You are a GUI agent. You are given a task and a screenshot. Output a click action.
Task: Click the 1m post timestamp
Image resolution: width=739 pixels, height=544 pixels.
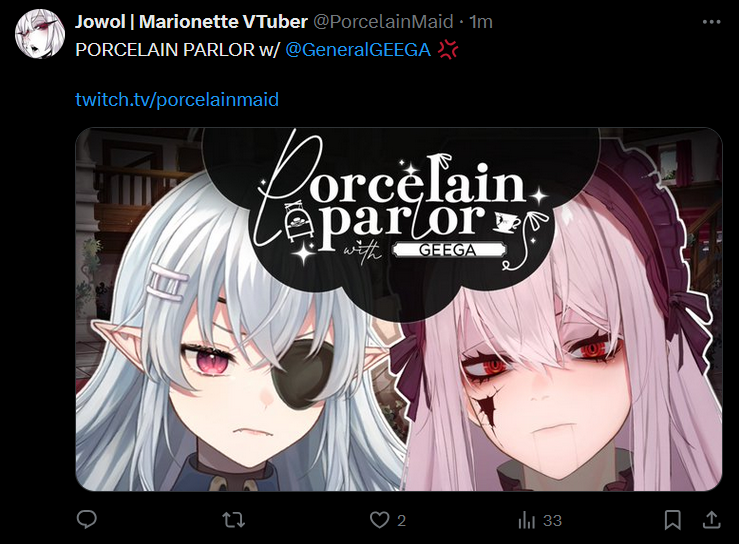[481, 22]
